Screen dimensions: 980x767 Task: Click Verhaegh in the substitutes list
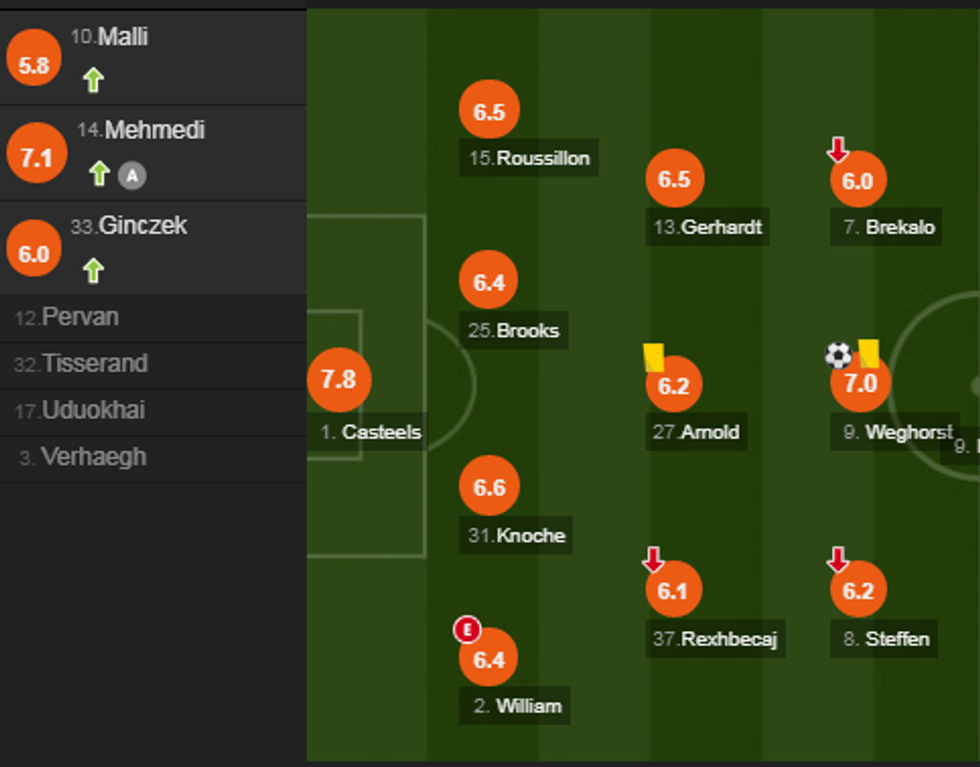click(x=93, y=457)
